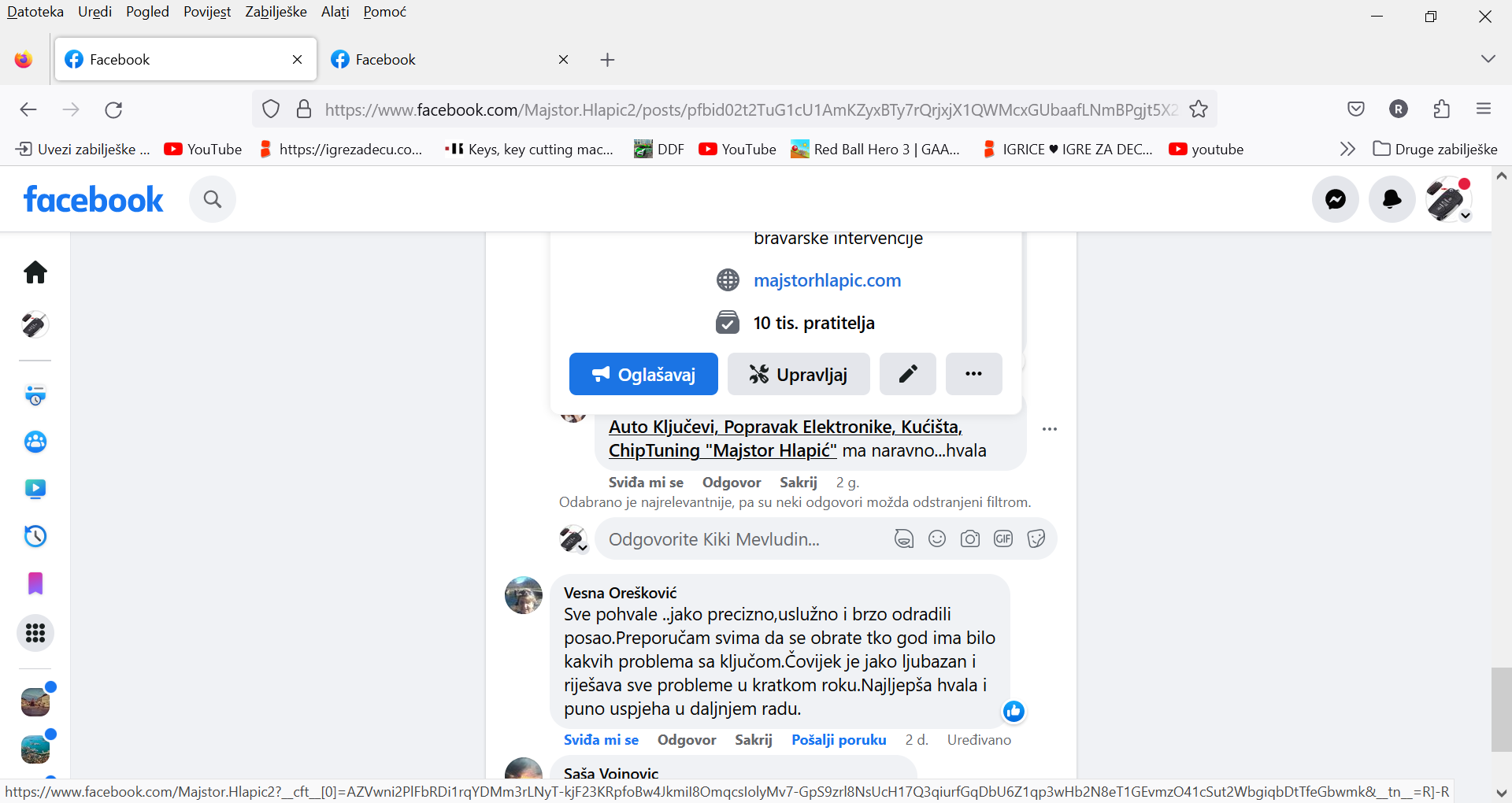This screenshot has height=803, width=1512.
Task: Open the Firefox account R avatar icon
Action: click(x=1399, y=109)
